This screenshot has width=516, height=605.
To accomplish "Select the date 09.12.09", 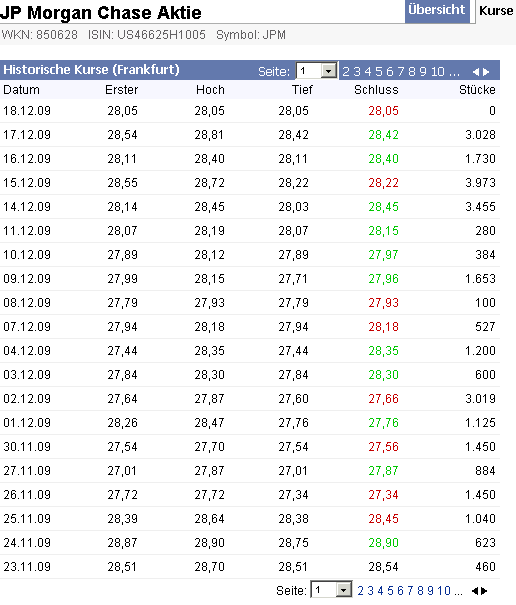I will click(27, 279).
